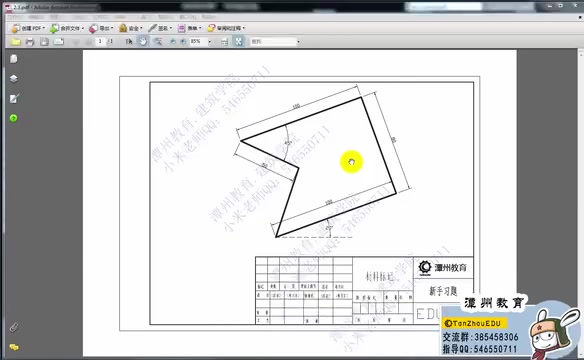
Task: Open the Pages panel in sidebar
Action: point(14,59)
